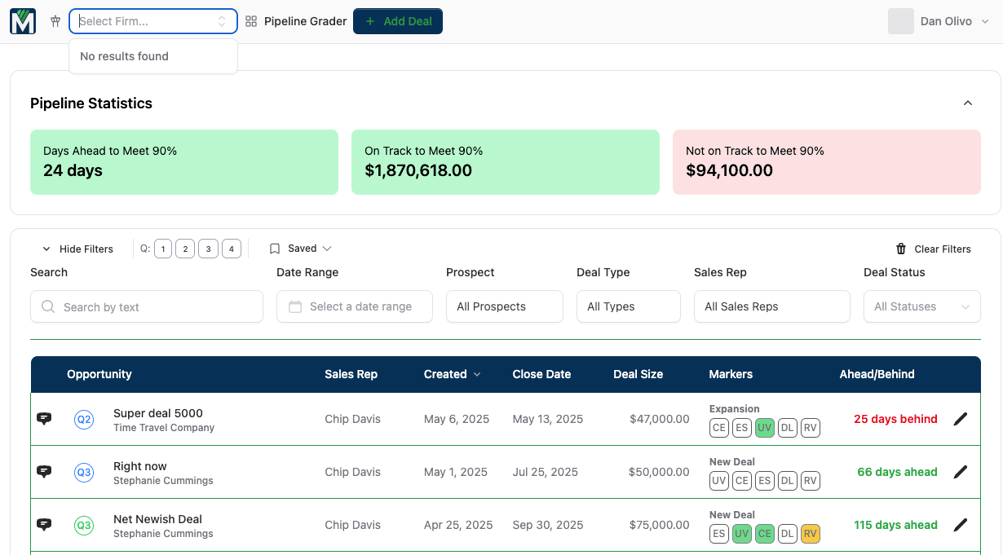Toggle UV marker on Super deal 5000
The image size is (1003, 555).
pos(764,428)
